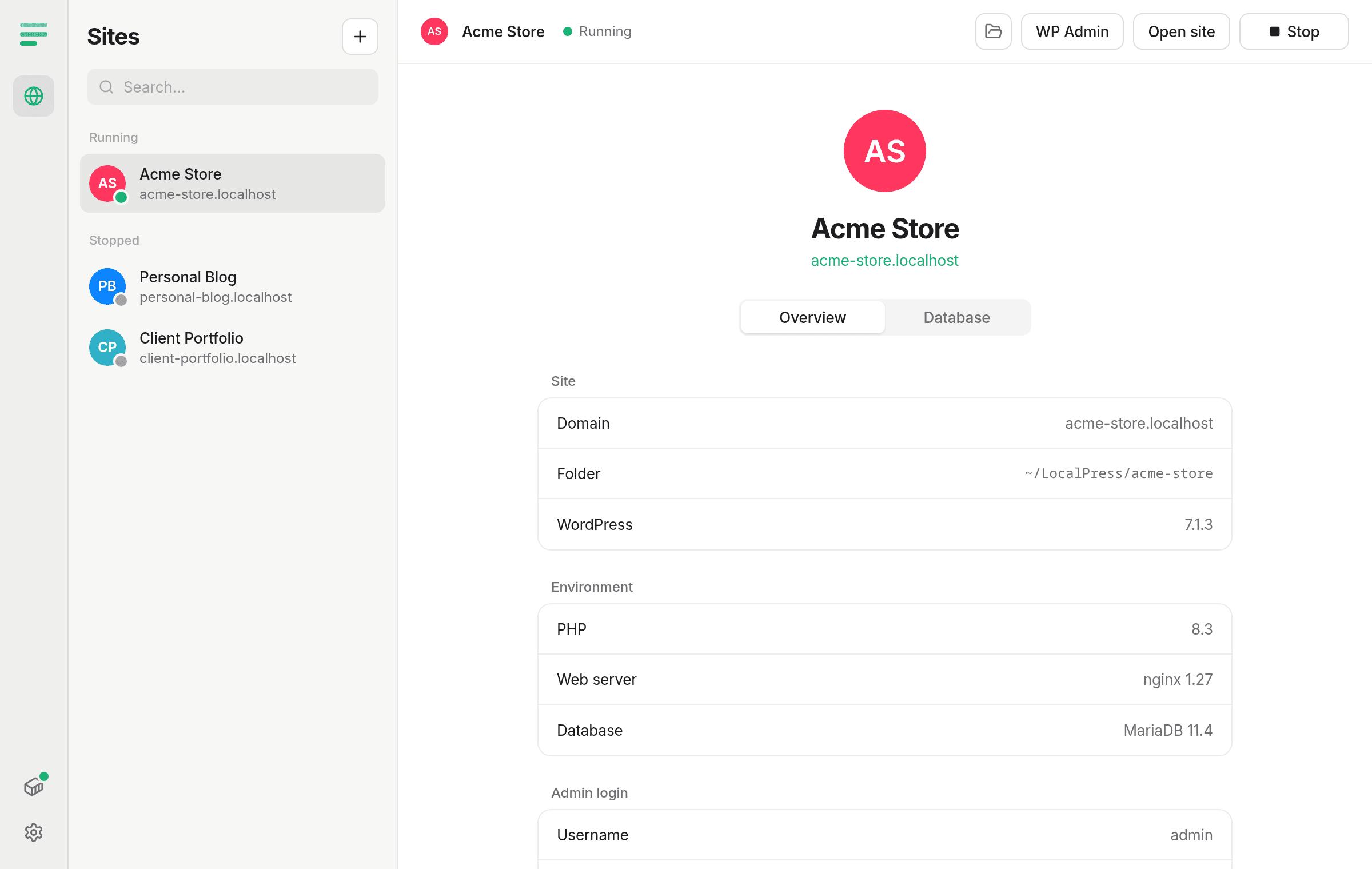Focus the Search sites field
1372x869 pixels.
click(233, 87)
